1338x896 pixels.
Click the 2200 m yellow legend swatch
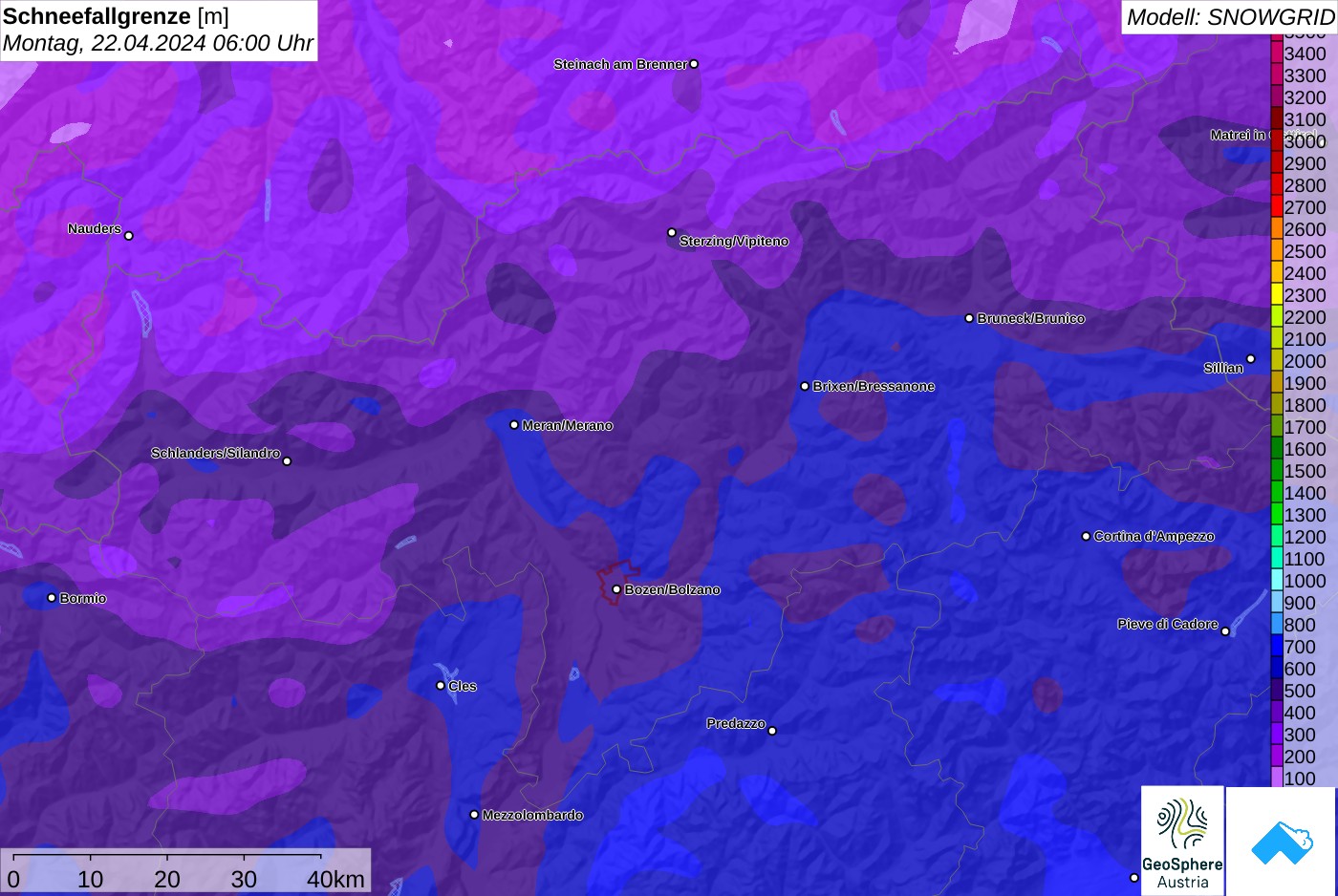coord(1276,317)
